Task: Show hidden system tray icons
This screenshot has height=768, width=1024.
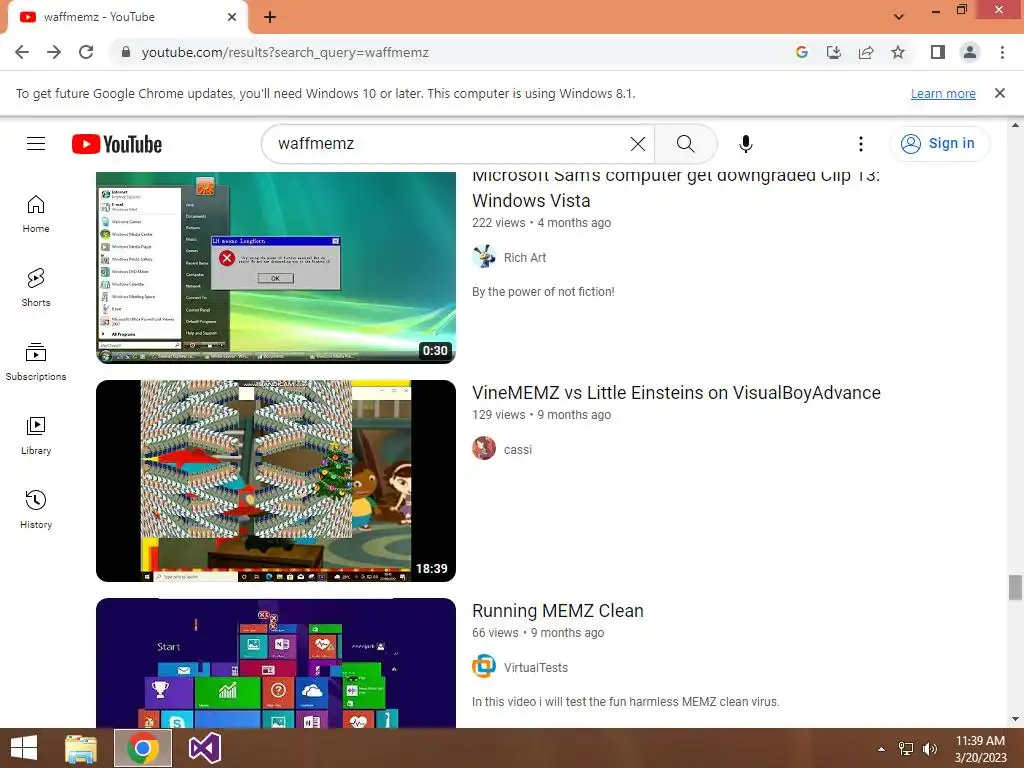Action: pyautogui.click(x=881, y=749)
